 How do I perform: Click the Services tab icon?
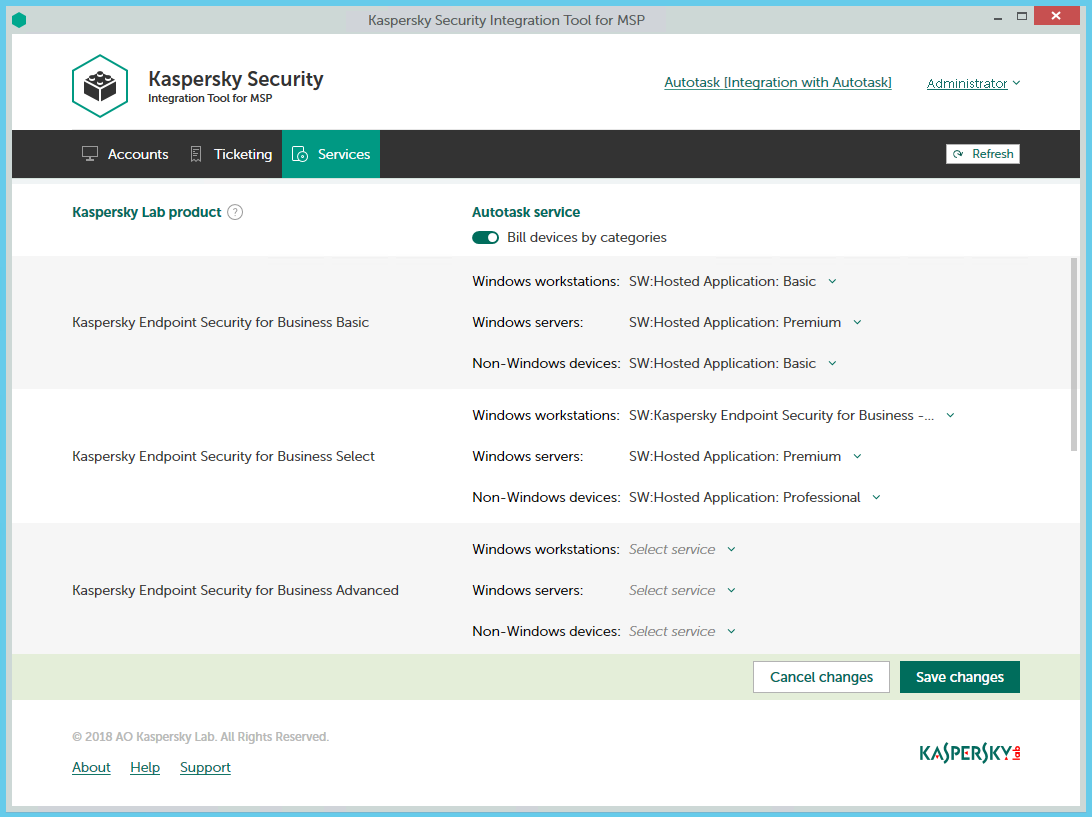coord(300,154)
